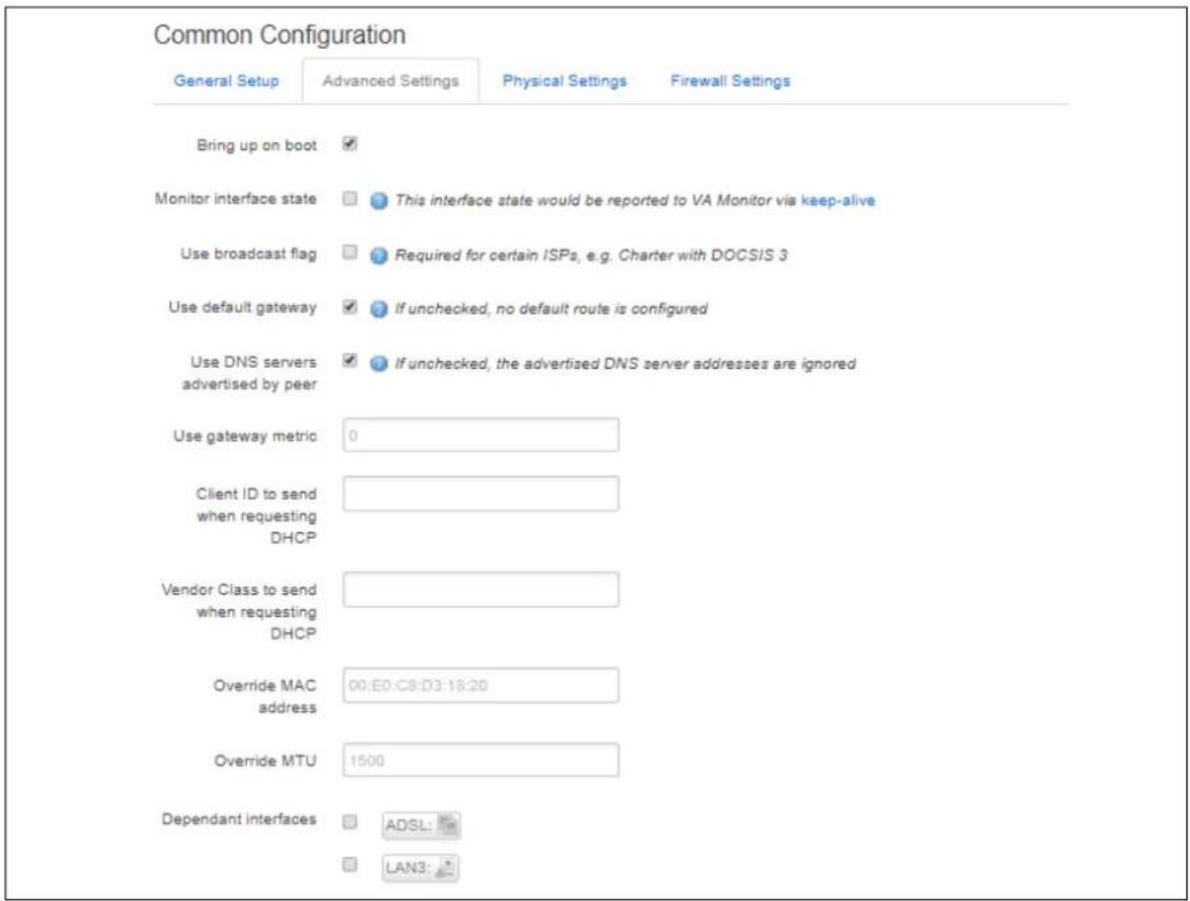1190x901 pixels.
Task: Follow the keep-alive link
Action: point(838,200)
